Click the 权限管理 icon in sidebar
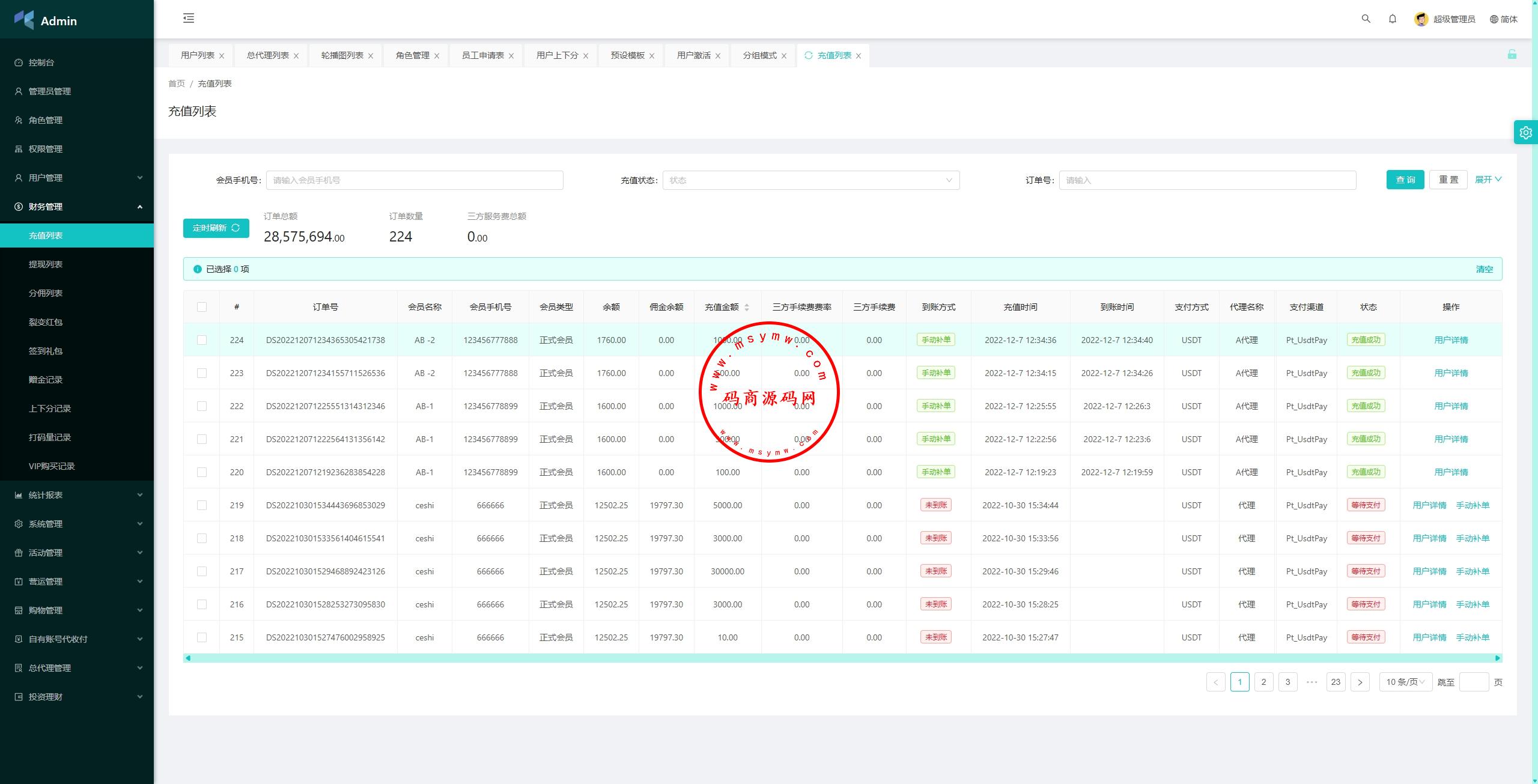This screenshot has height=784, width=1538. (x=19, y=149)
